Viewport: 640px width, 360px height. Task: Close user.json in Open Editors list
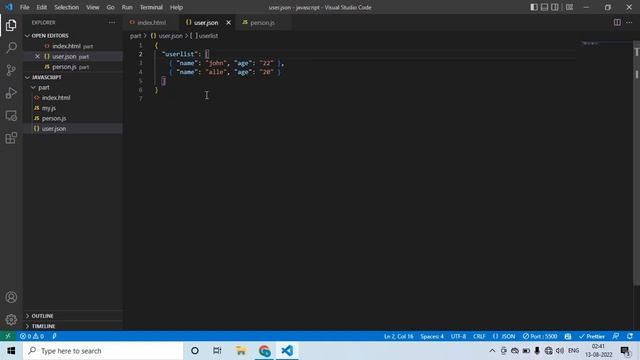(37, 56)
